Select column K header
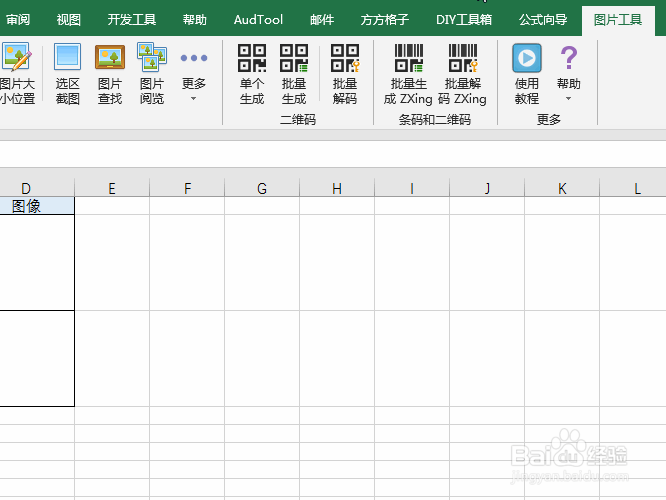 point(562,188)
